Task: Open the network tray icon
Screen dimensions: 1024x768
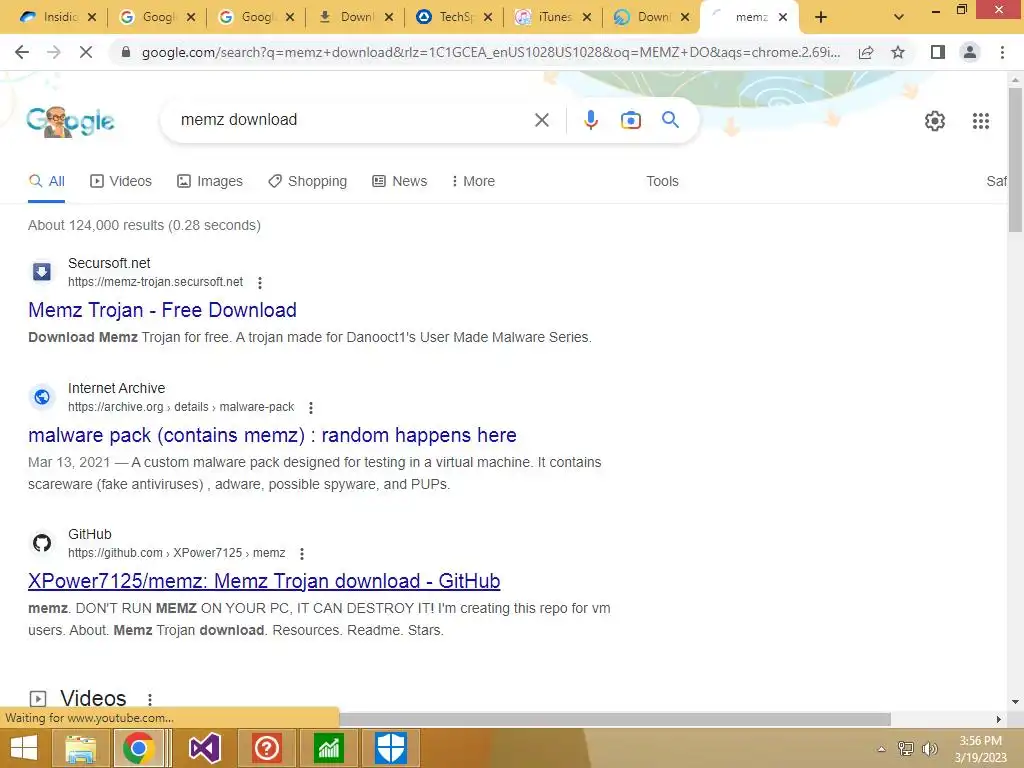Action: pos(906,749)
